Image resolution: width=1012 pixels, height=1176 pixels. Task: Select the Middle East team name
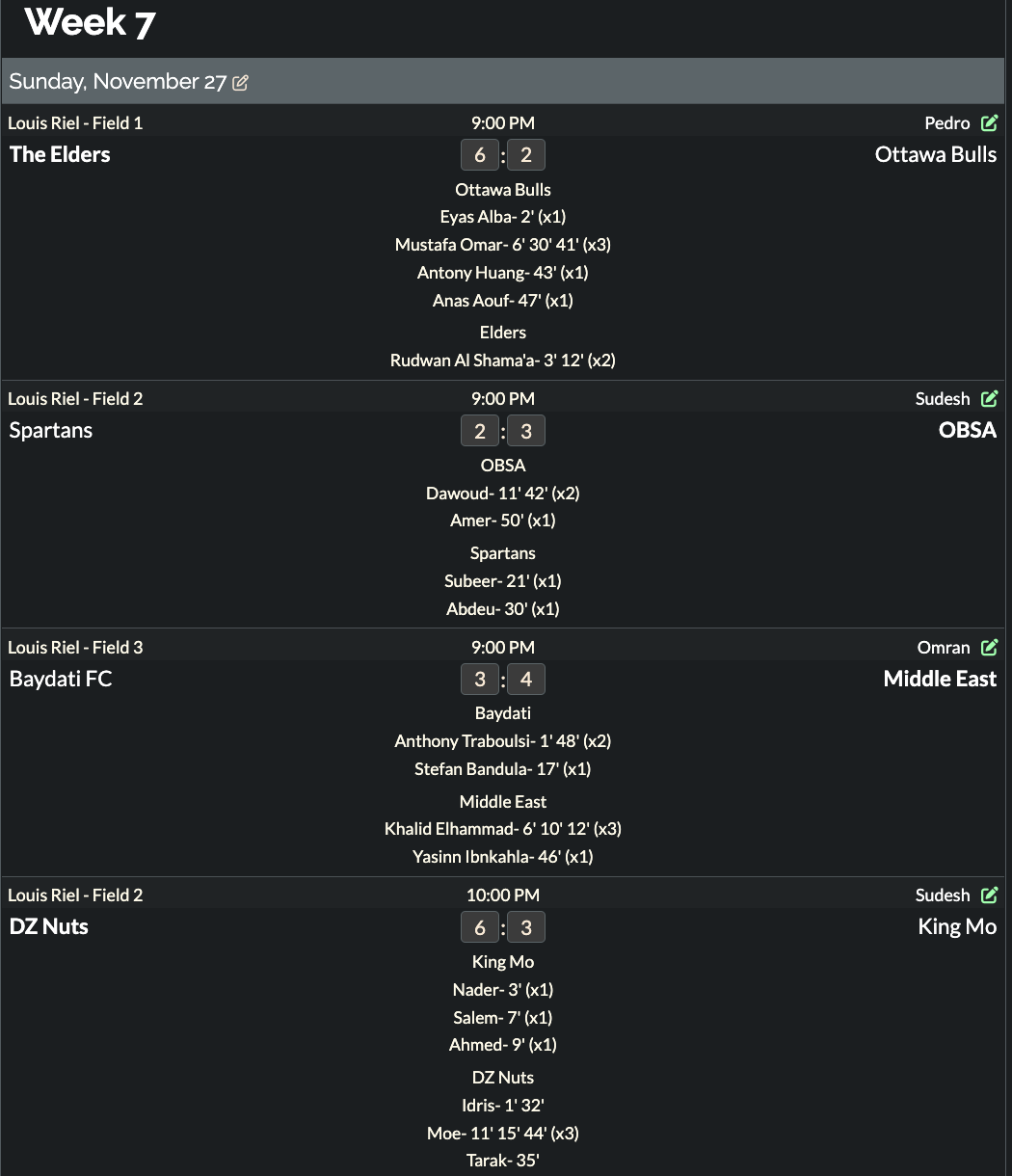click(x=941, y=679)
